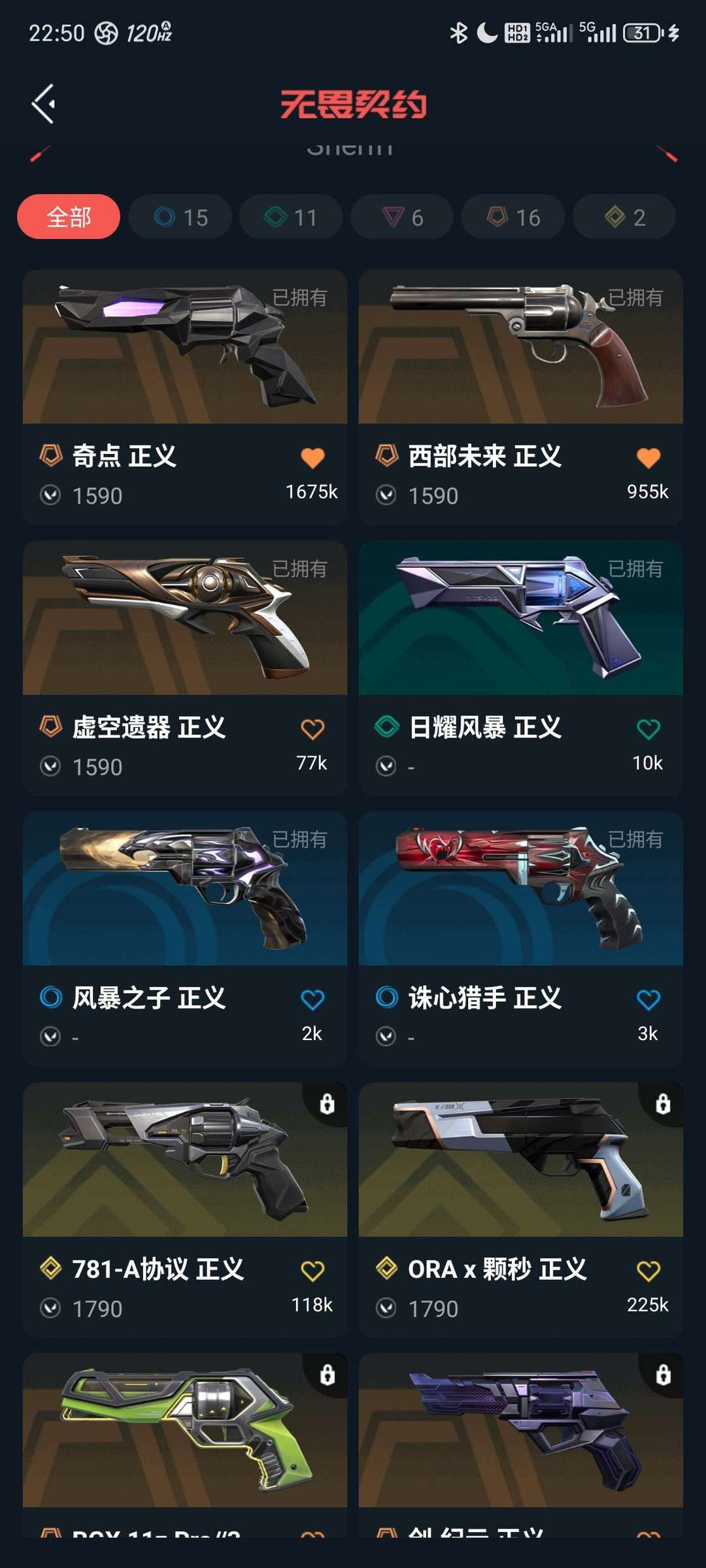Tap the lock icon on ORA x 颗秒 card

tap(663, 1103)
